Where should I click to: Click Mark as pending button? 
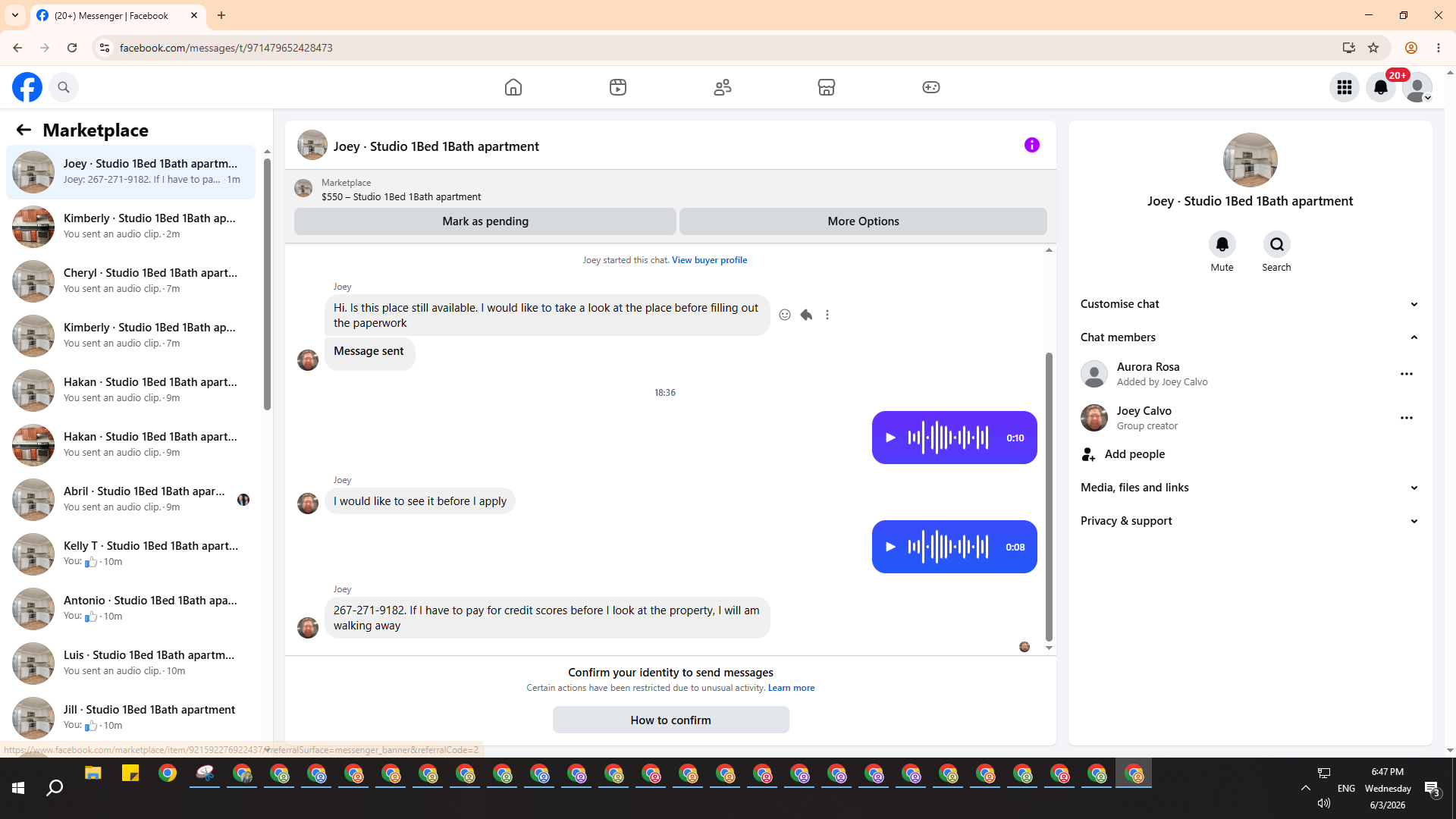(485, 221)
